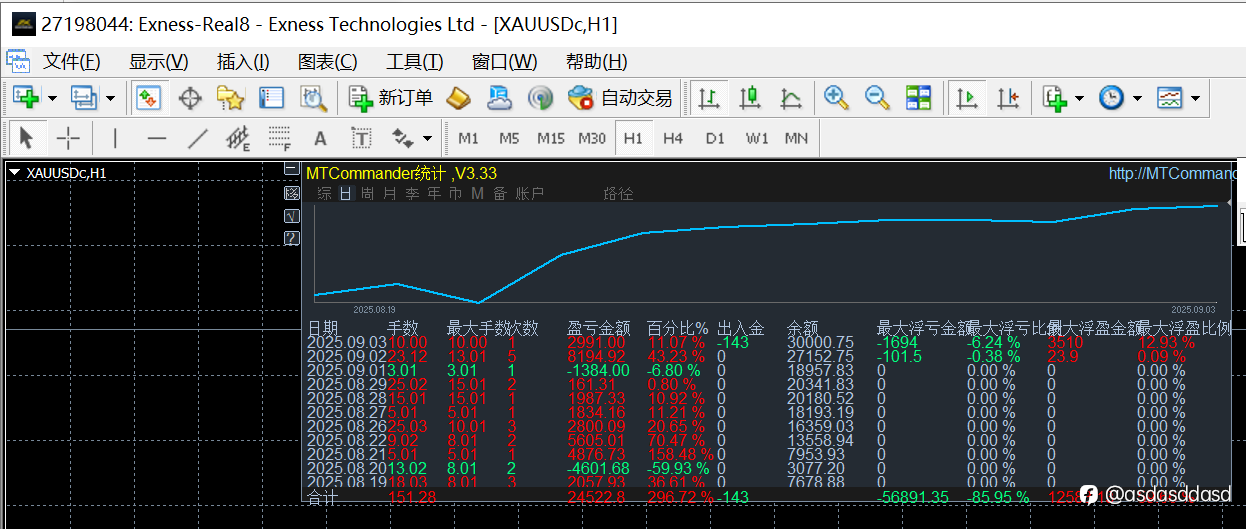This screenshot has width=1246, height=529.
Task: Expand the New Chart dropdown arrow
Action: pos(52,99)
